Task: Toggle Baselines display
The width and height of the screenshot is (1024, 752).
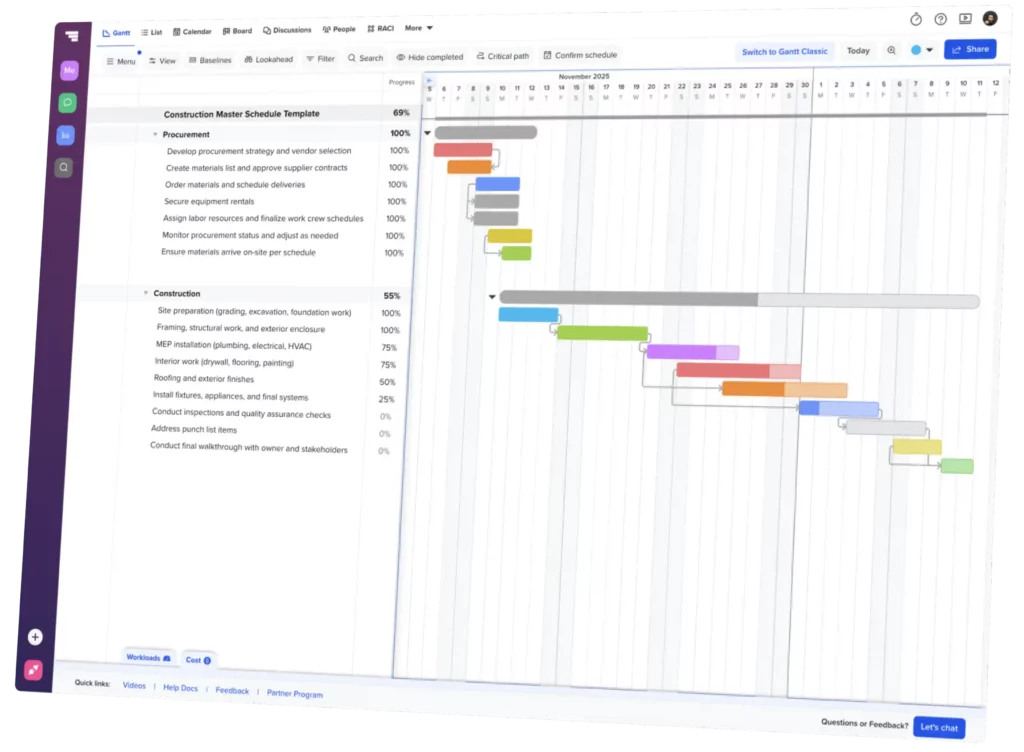Action: coord(208,60)
